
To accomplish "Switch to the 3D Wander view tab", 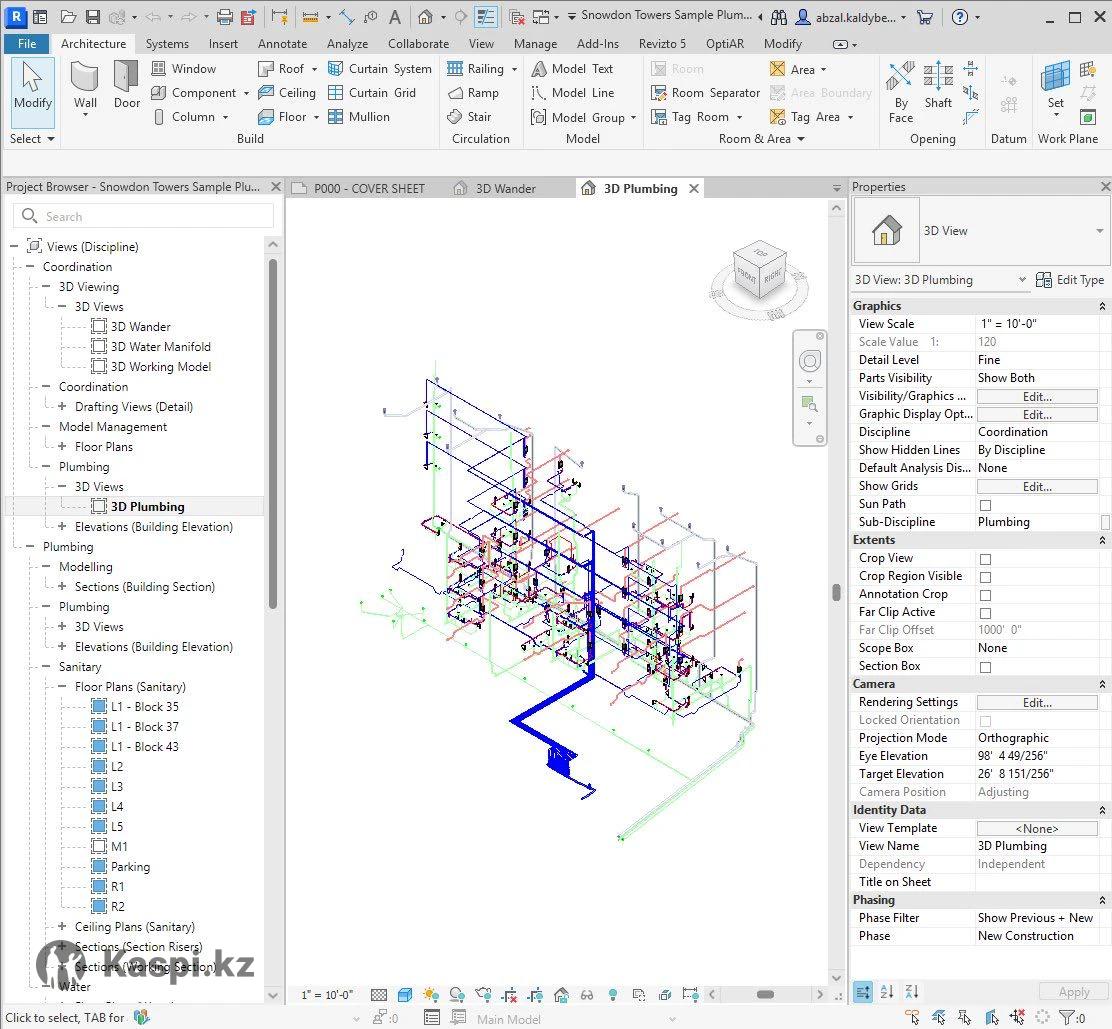I will (505, 188).
